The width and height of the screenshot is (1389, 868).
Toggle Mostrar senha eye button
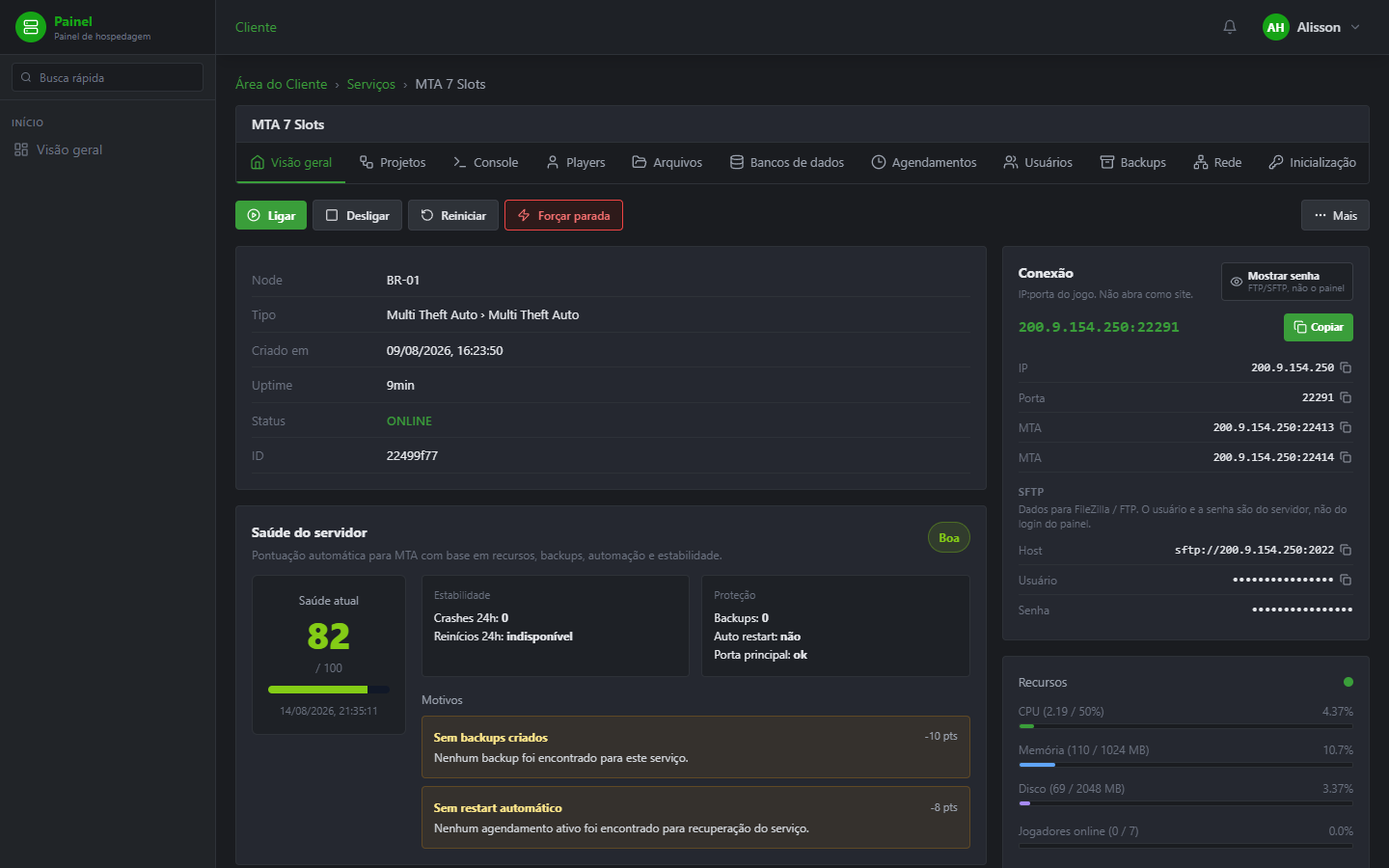point(1287,282)
